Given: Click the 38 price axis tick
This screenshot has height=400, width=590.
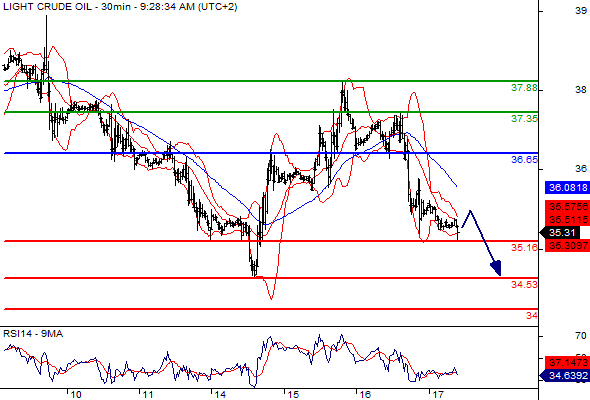Looking at the screenshot, I should [x=581, y=90].
